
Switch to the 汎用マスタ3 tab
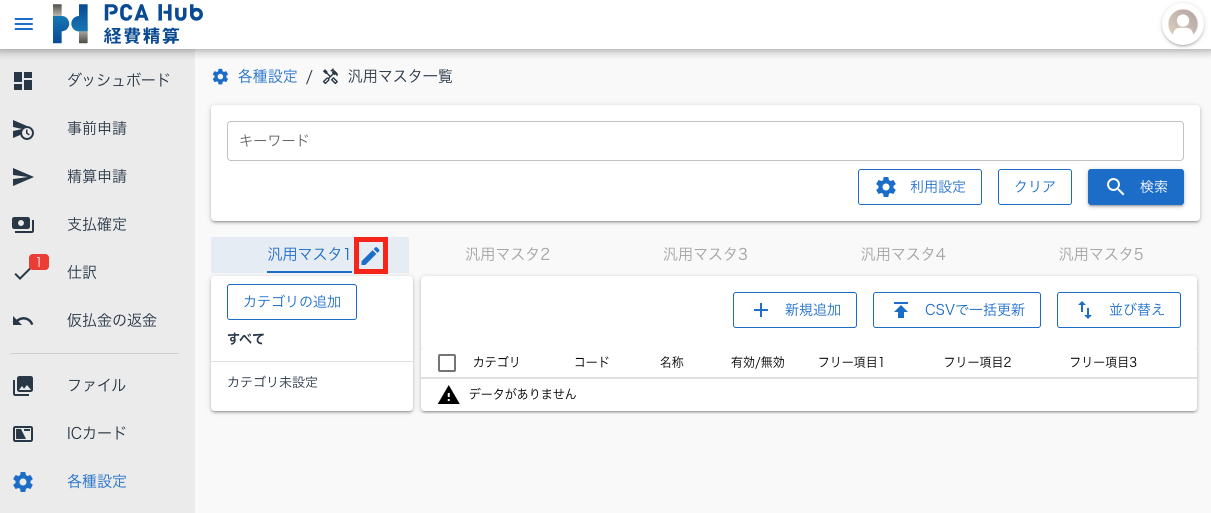(705, 255)
